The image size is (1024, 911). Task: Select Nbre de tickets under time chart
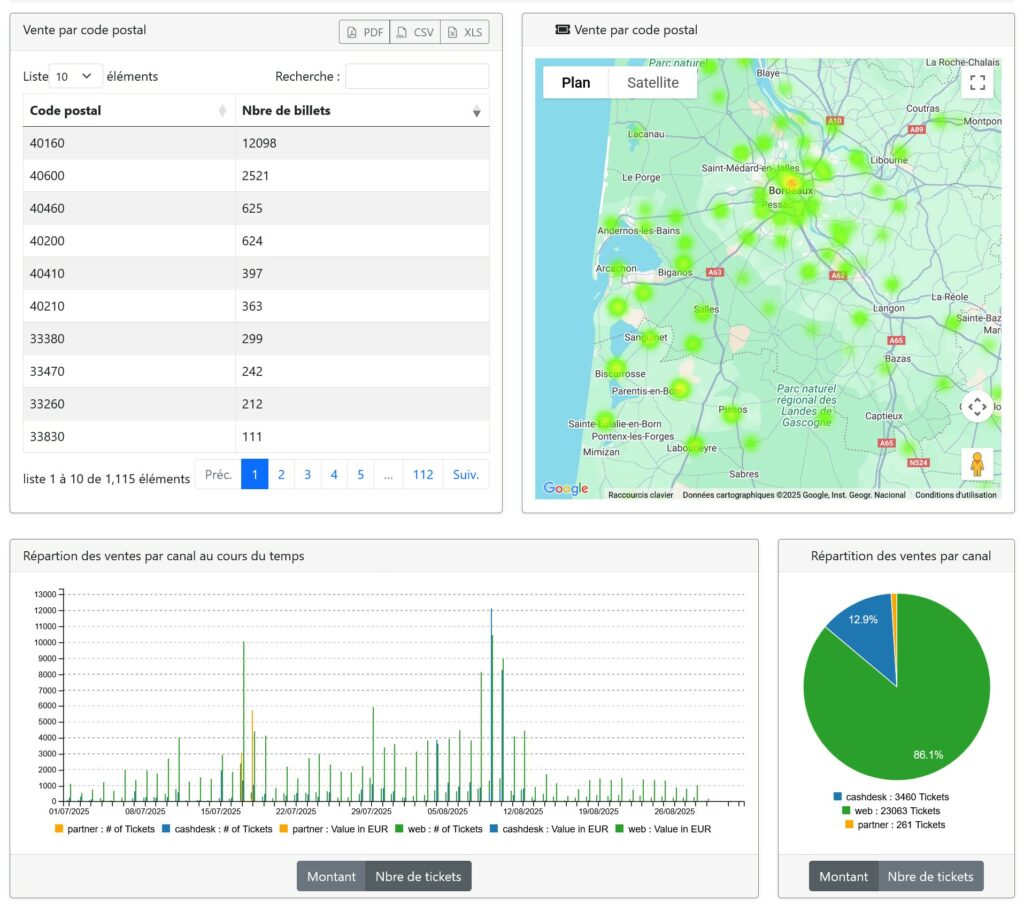tap(418, 876)
